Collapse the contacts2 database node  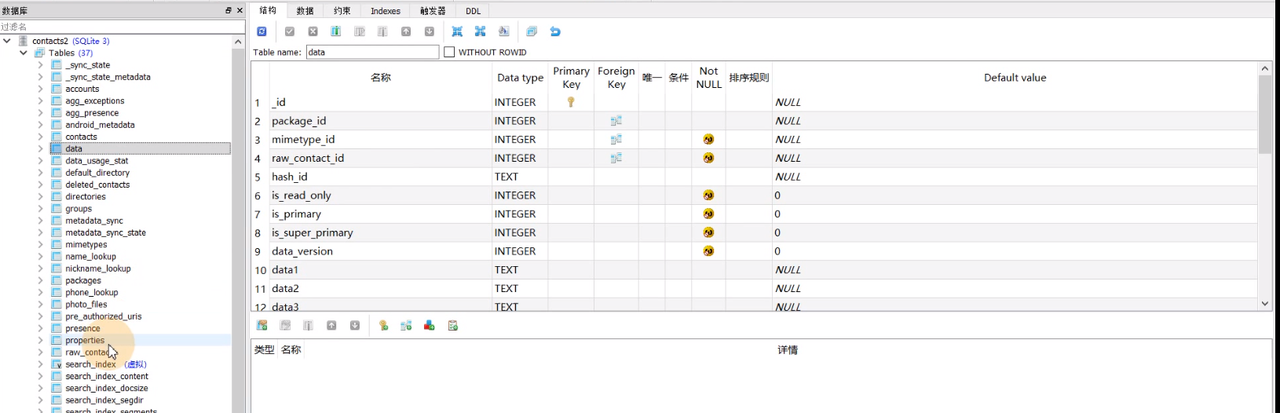tap(9, 41)
